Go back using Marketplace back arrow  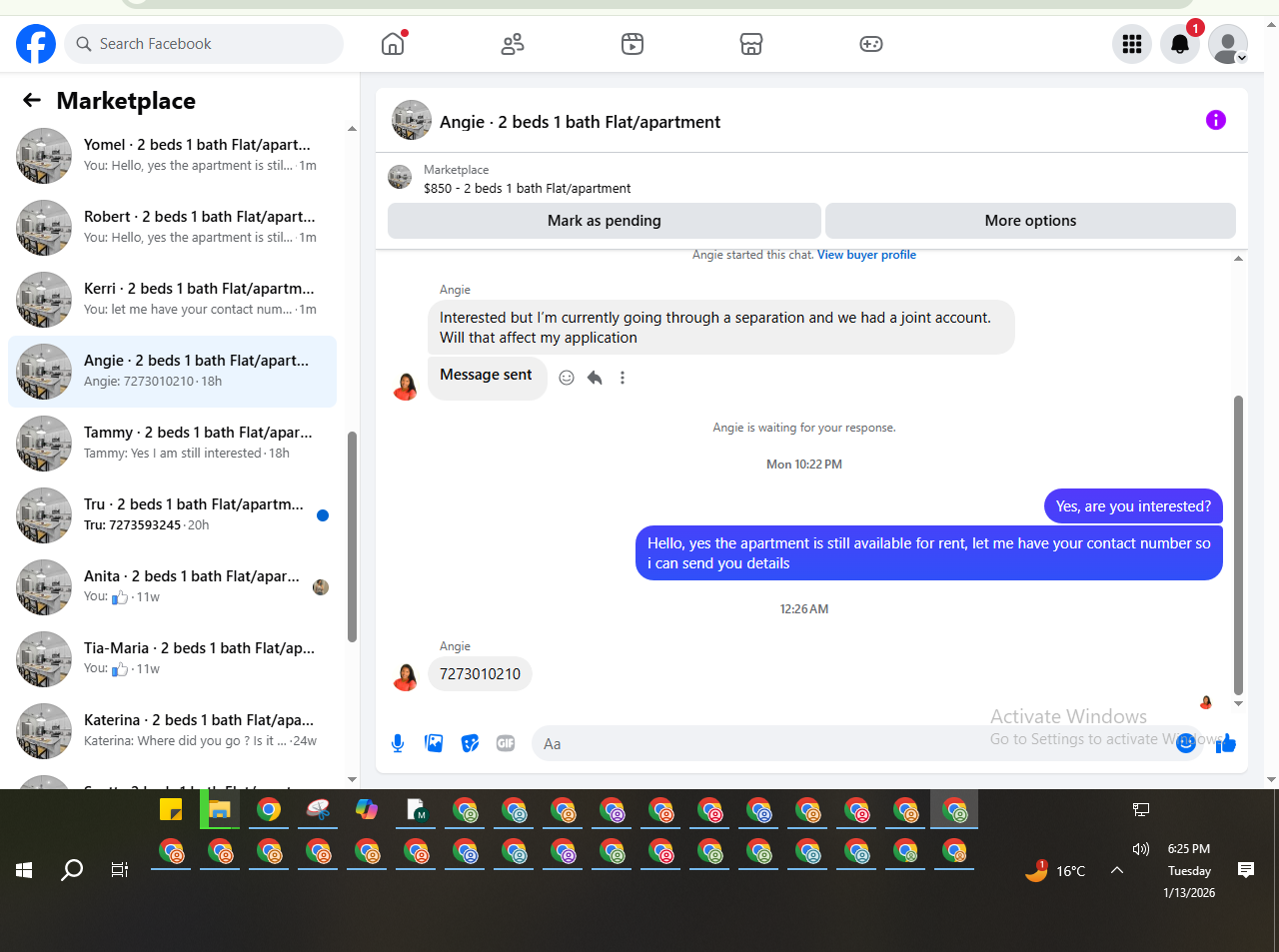[32, 100]
